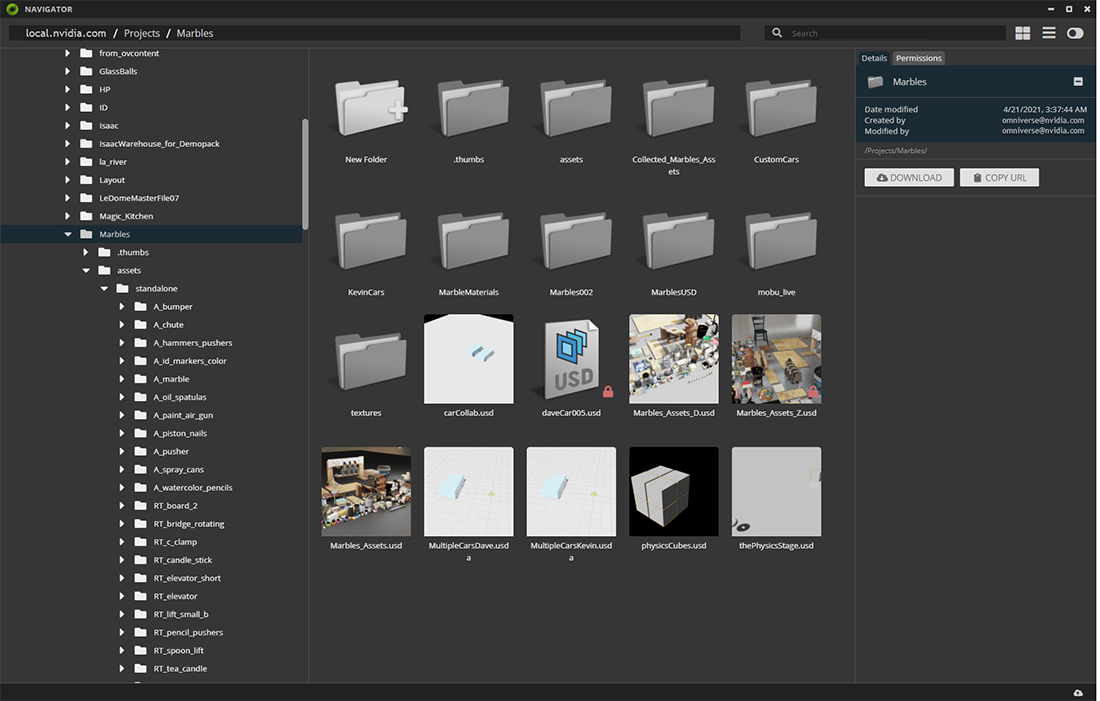Collapse the Marbles tree node
This screenshot has height=701, width=1100.
68,234
